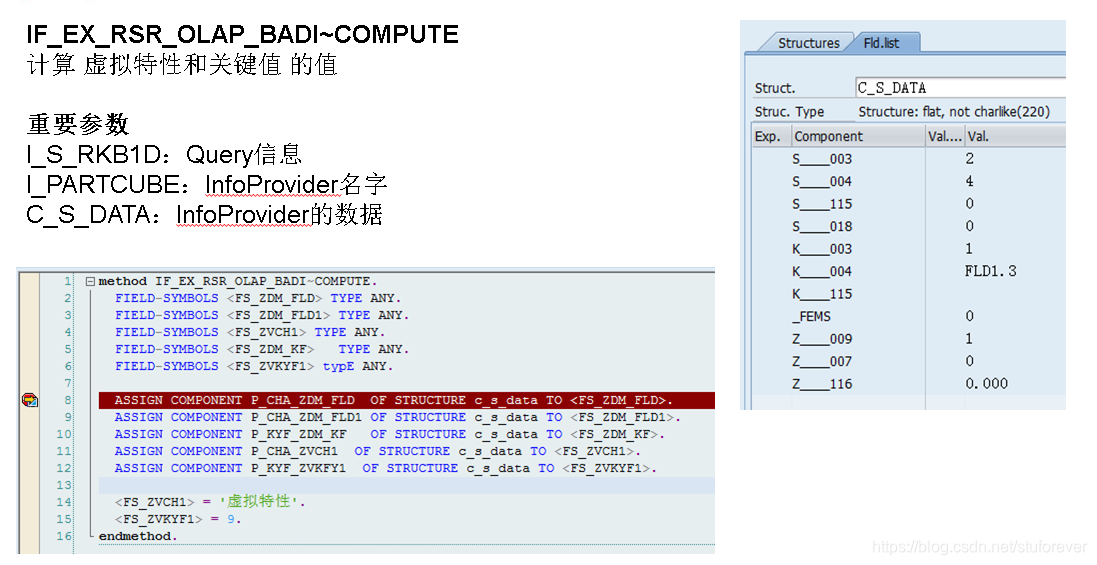Click the IF_EX_RSR_OLAP_BADI~COMPUTE heading
The image size is (1097, 565).
[x=243, y=34]
